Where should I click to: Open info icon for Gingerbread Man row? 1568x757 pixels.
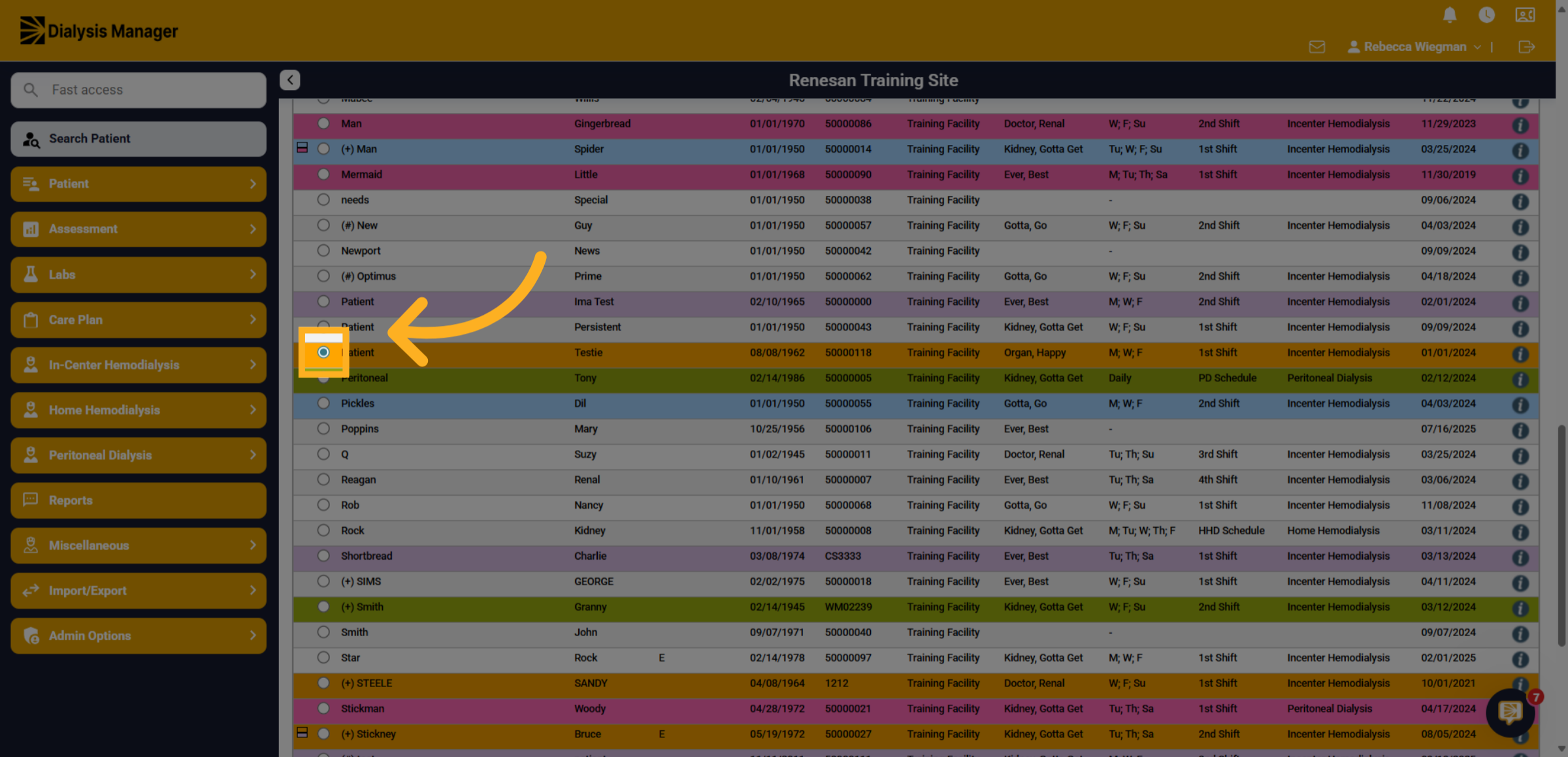pos(1520,125)
